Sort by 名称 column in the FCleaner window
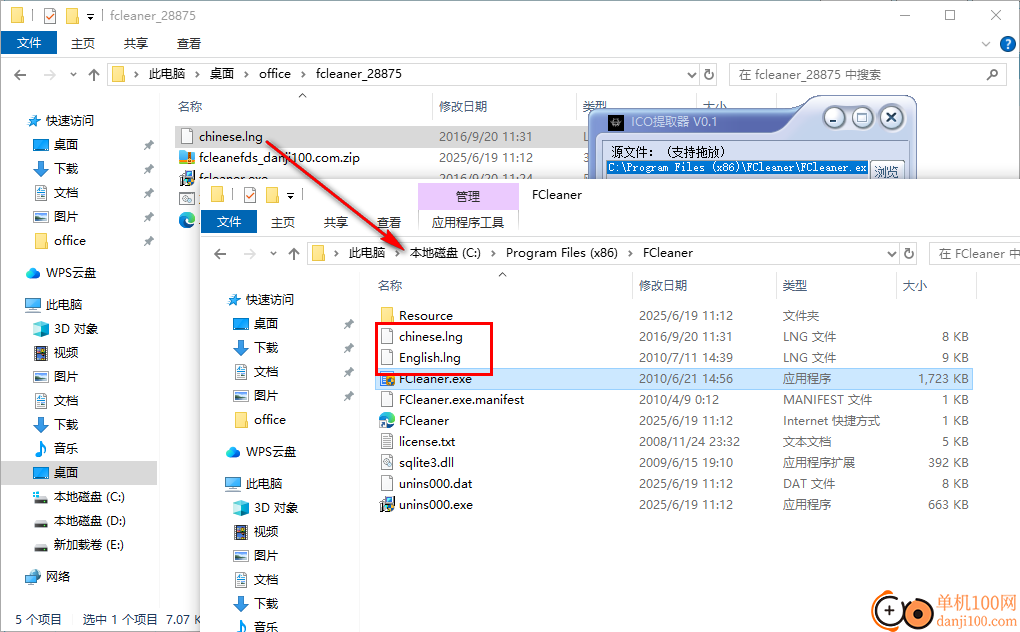 click(390, 285)
